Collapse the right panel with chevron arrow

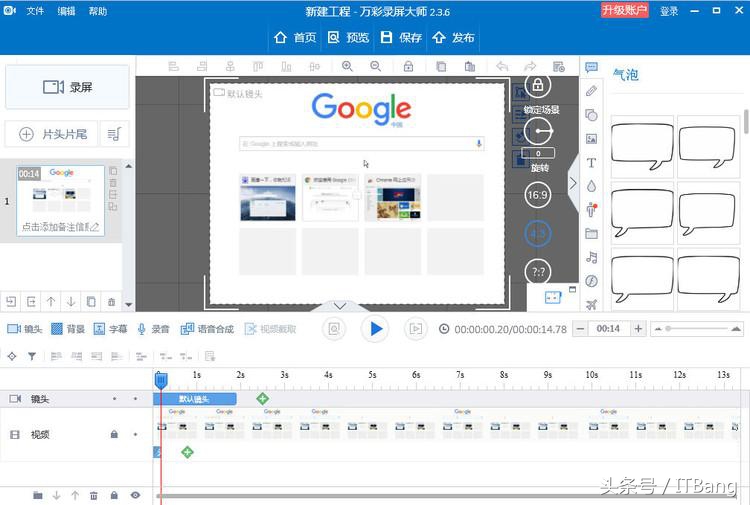click(x=573, y=183)
